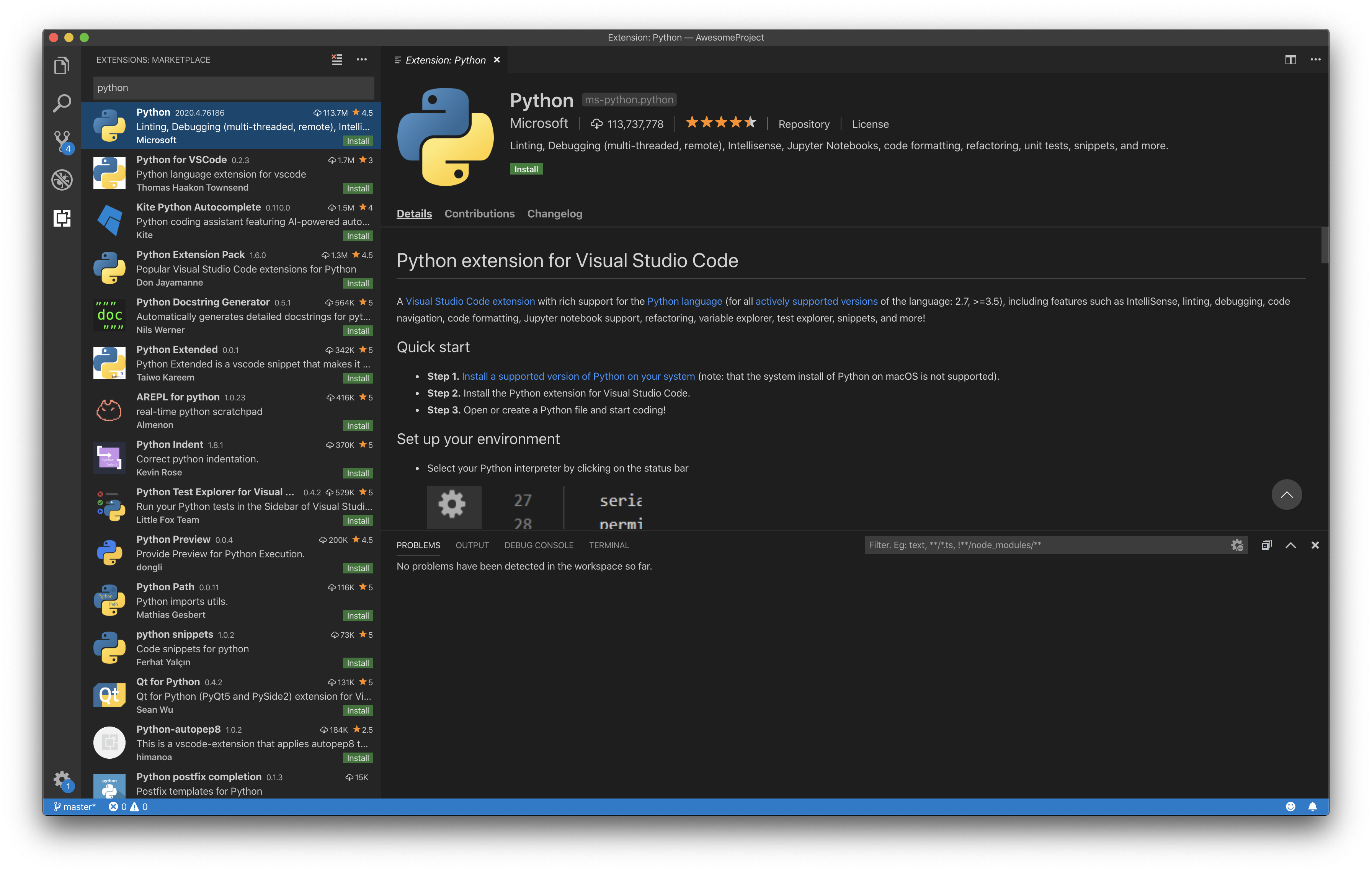This screenshot has width=1372, height=872.
Task: Select the Python Indent extension icon
Action: tap(109, 458)
